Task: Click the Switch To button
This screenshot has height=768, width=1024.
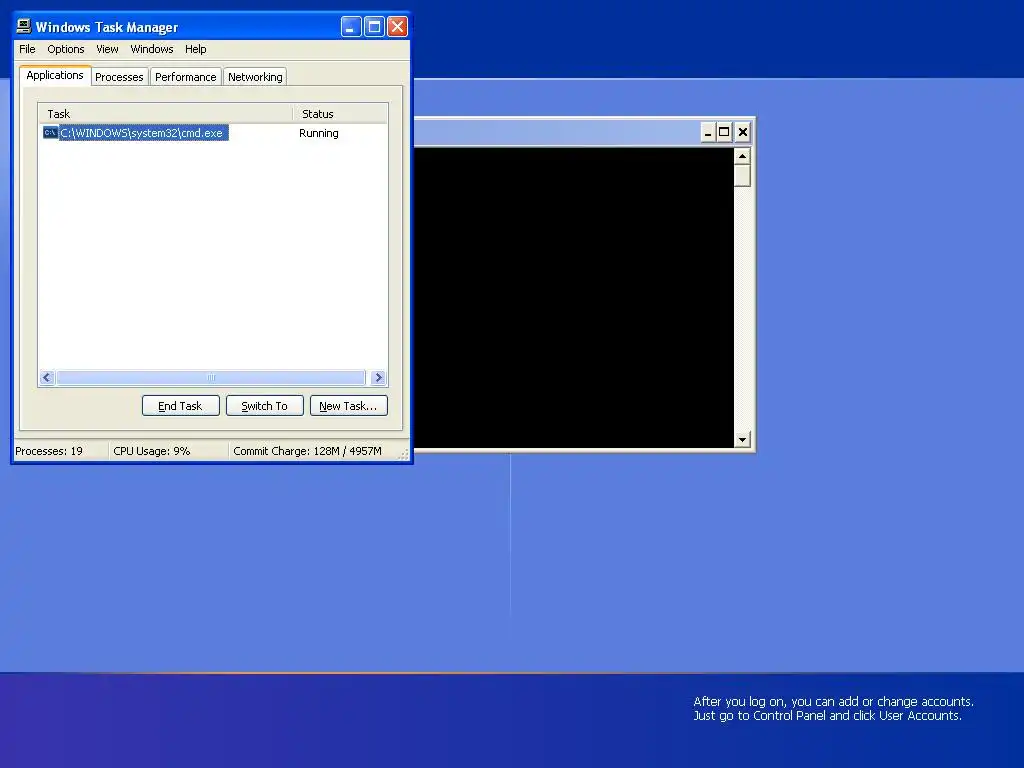Action: 264,406
